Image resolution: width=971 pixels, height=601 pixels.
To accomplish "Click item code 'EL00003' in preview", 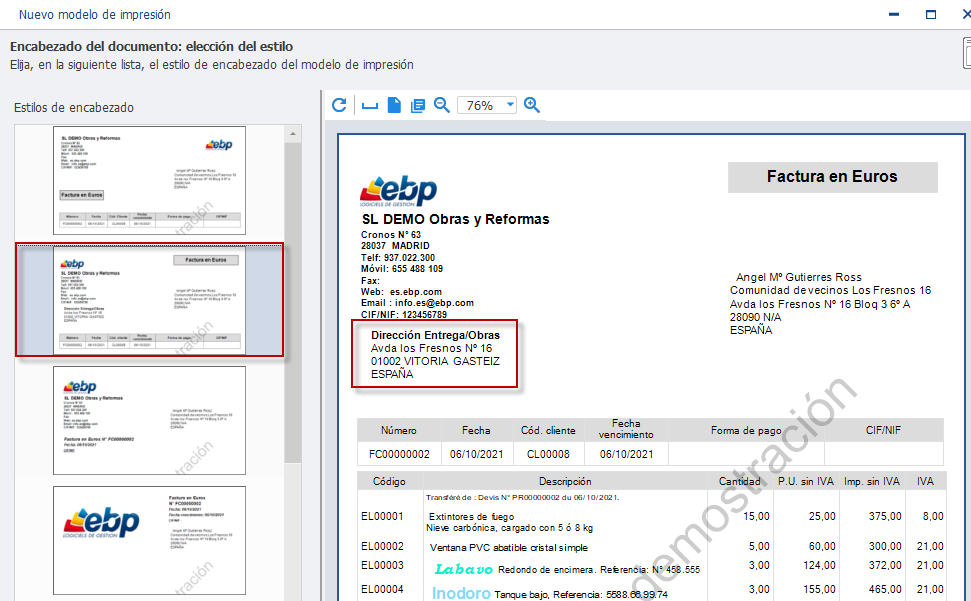I will (x=382, y=565).
